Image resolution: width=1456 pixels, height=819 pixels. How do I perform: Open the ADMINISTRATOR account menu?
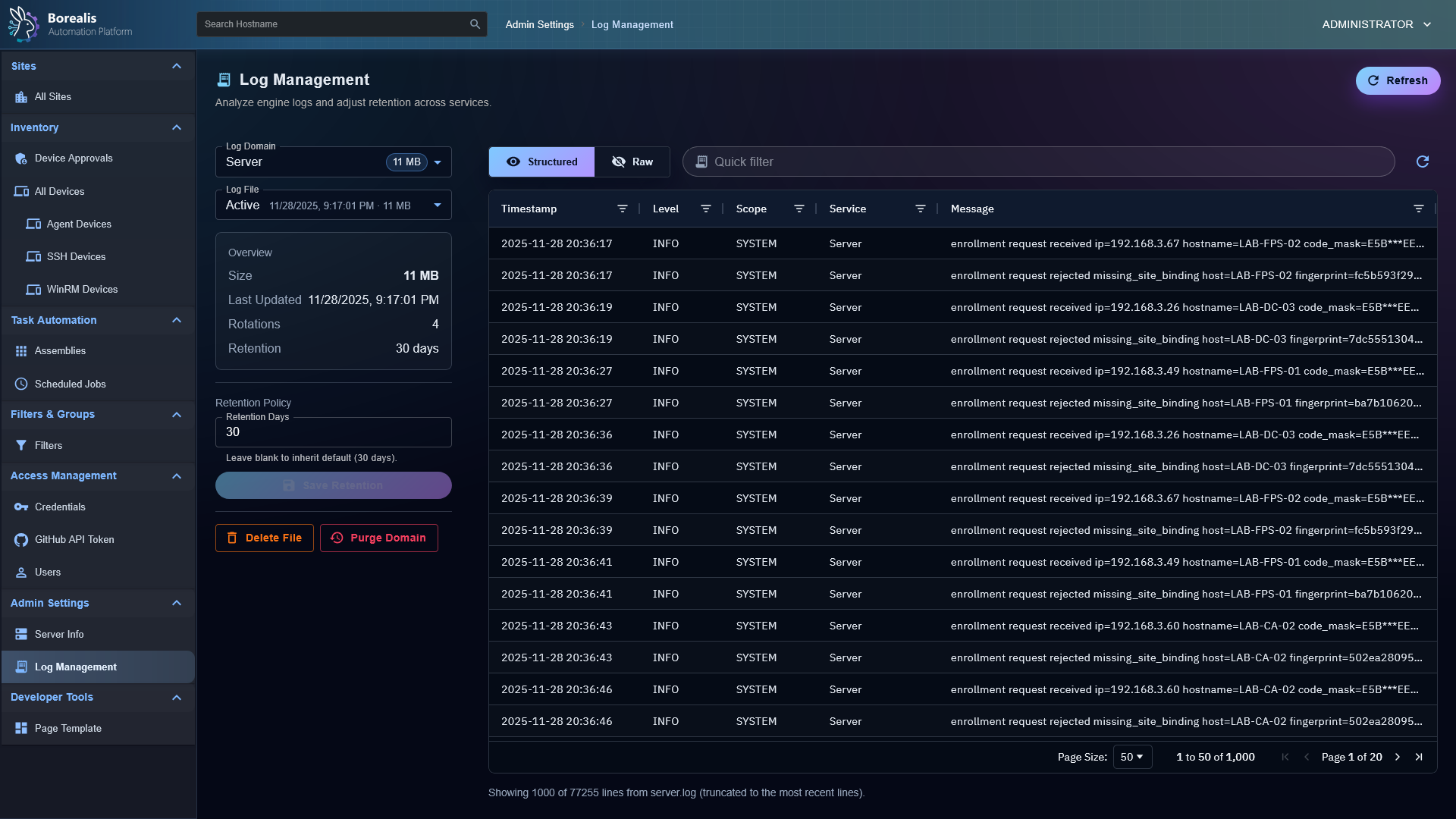(x=1376, y=24)
